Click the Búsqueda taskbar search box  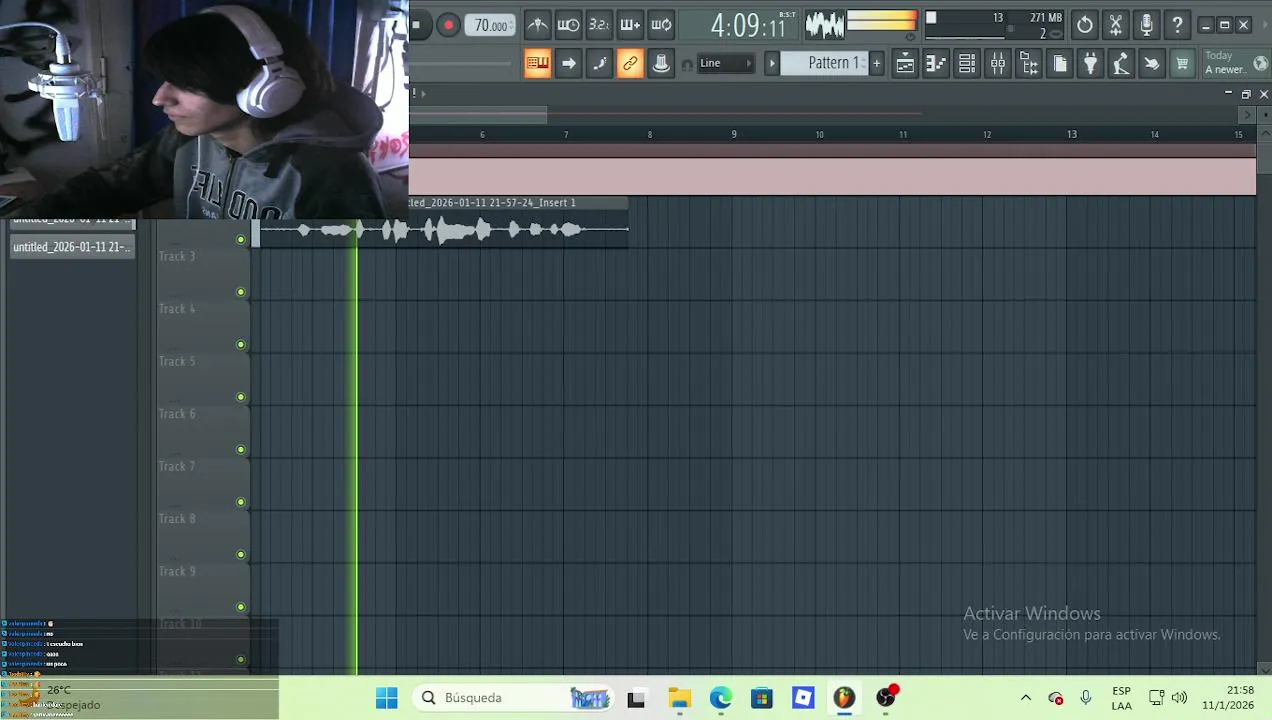click(513, 698)
